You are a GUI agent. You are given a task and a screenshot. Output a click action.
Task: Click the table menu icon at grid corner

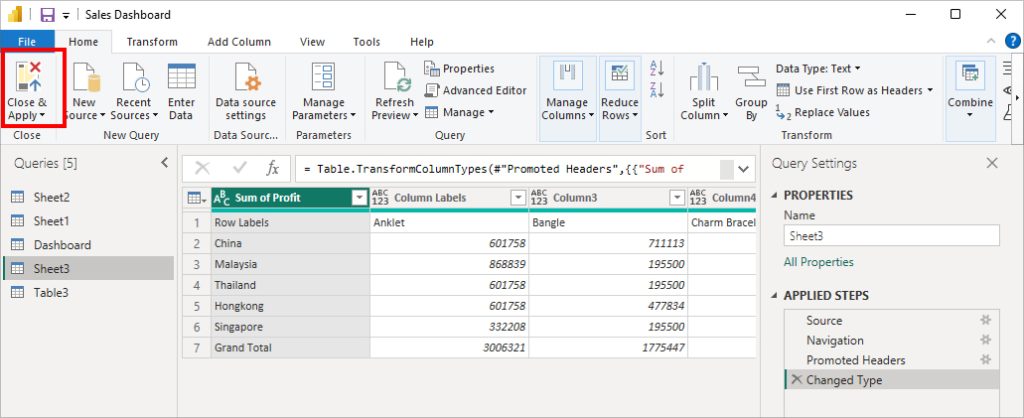196,197
